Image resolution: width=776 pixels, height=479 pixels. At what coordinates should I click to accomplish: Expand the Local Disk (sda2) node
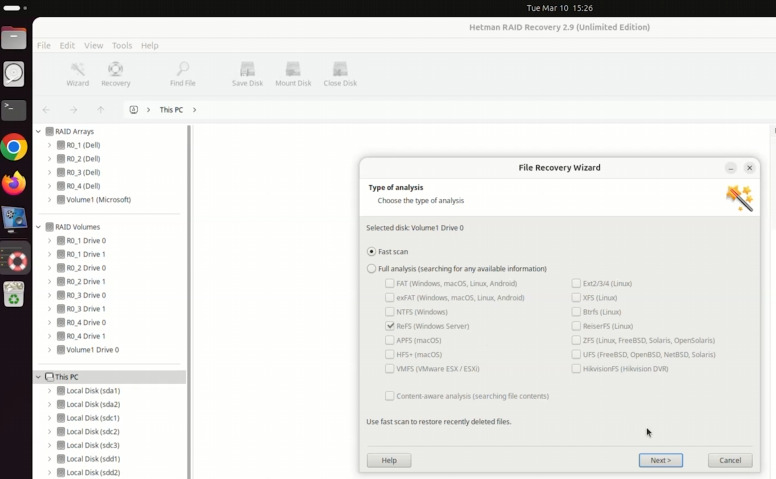coord(49,404)
